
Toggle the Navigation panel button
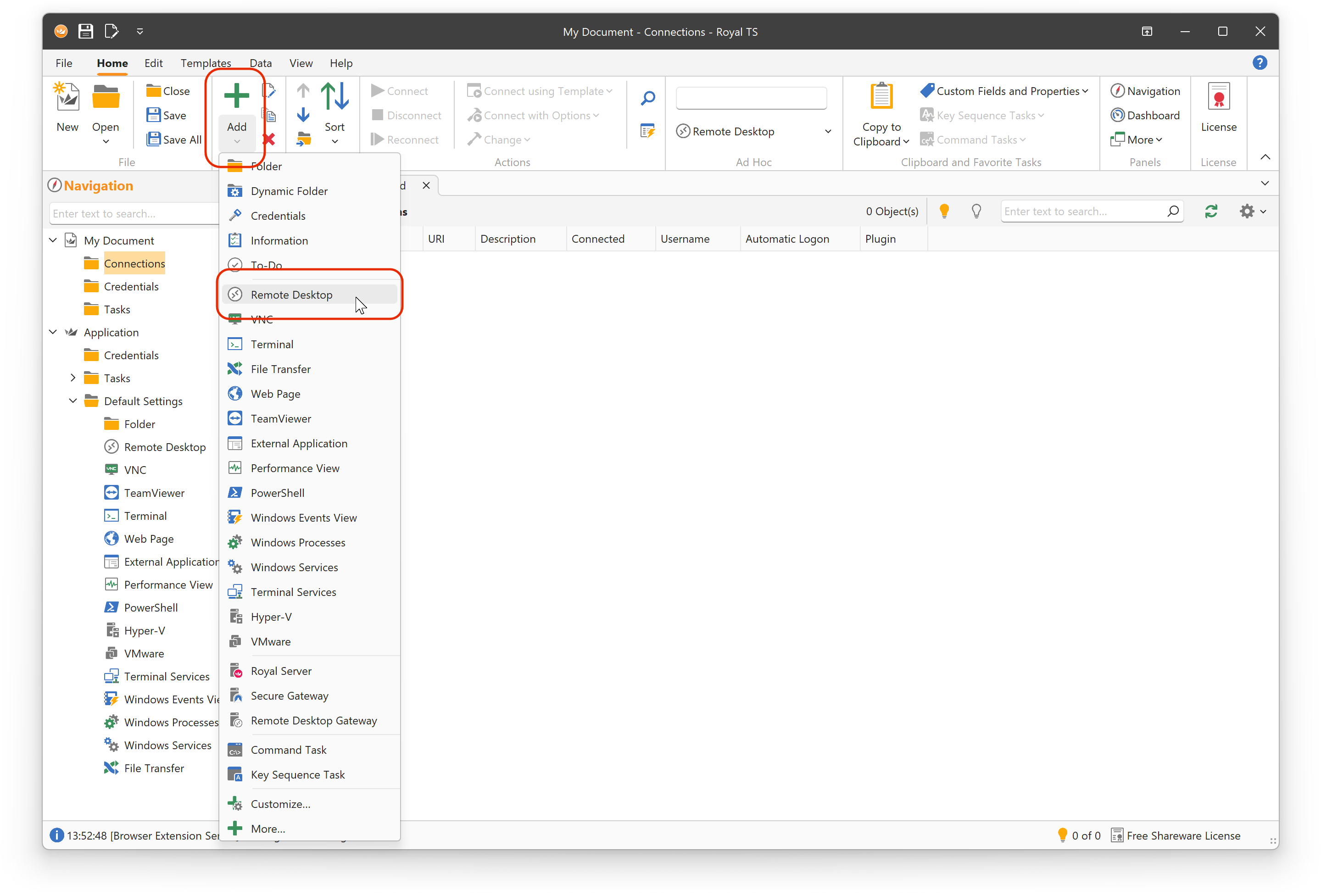tap(1145, 91)
